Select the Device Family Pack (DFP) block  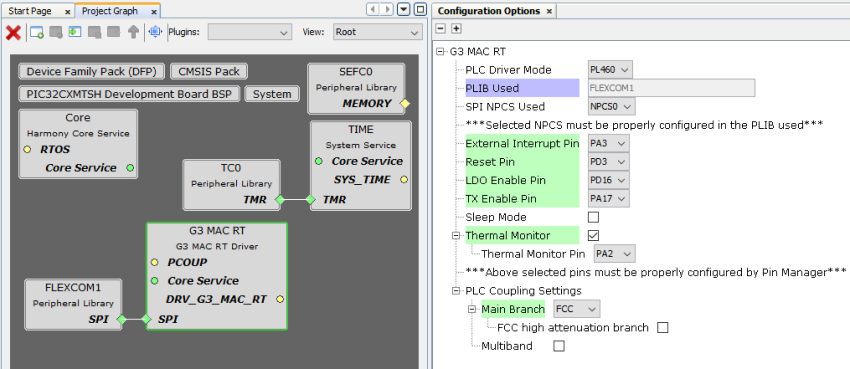pos(92,72)
